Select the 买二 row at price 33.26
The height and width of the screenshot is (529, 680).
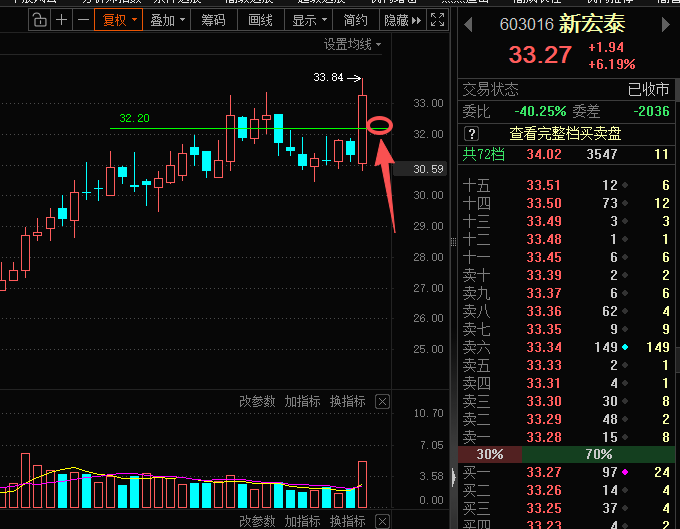(566, 490)
